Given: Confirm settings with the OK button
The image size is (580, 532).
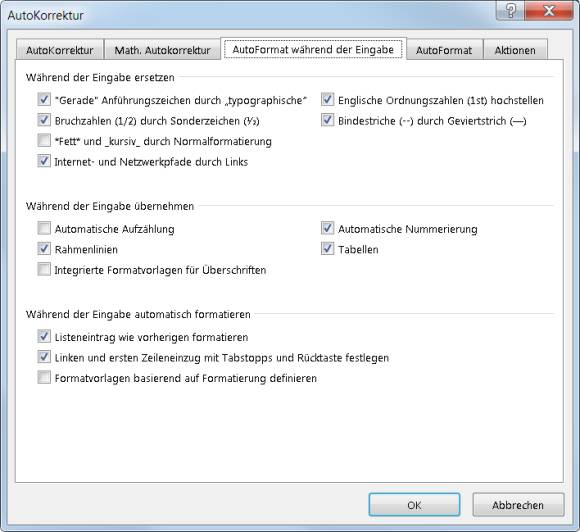Looking at the screenshot, I should coord(414,505).
